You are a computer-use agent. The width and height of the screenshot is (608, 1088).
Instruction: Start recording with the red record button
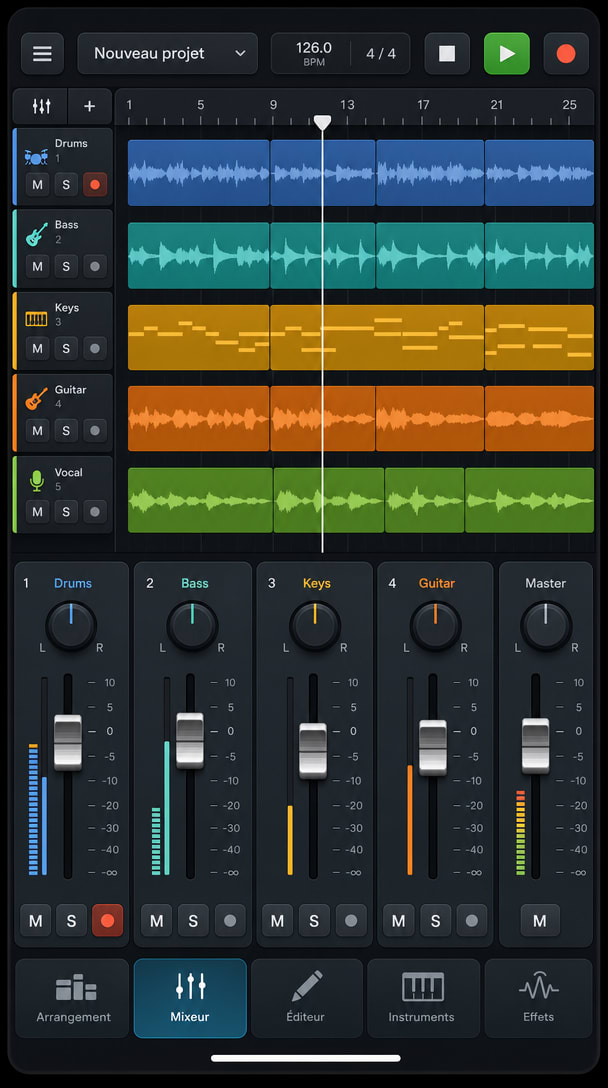click(x=566, y=53)
